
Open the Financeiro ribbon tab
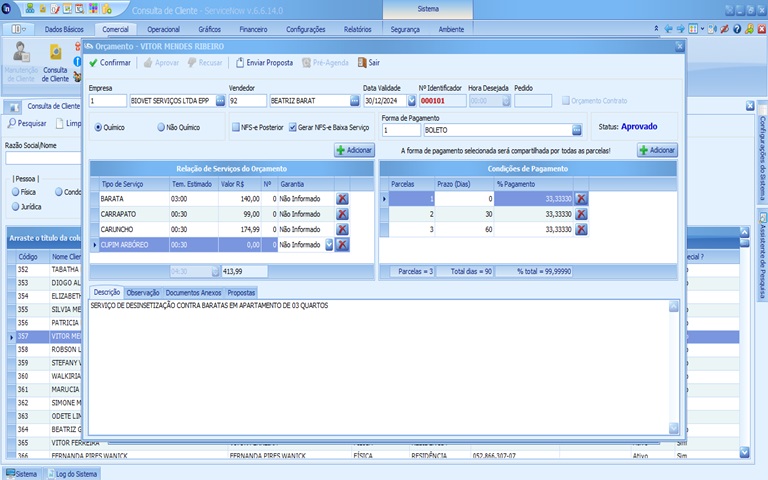(252, 29)
